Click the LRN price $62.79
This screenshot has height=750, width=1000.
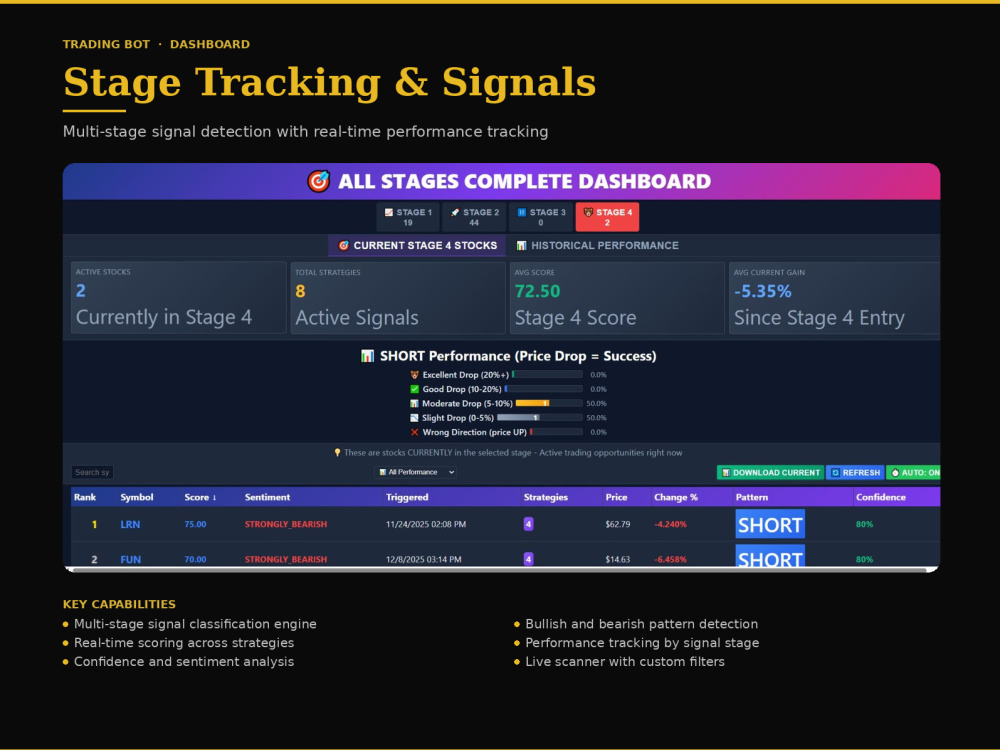tap(617, 524)
